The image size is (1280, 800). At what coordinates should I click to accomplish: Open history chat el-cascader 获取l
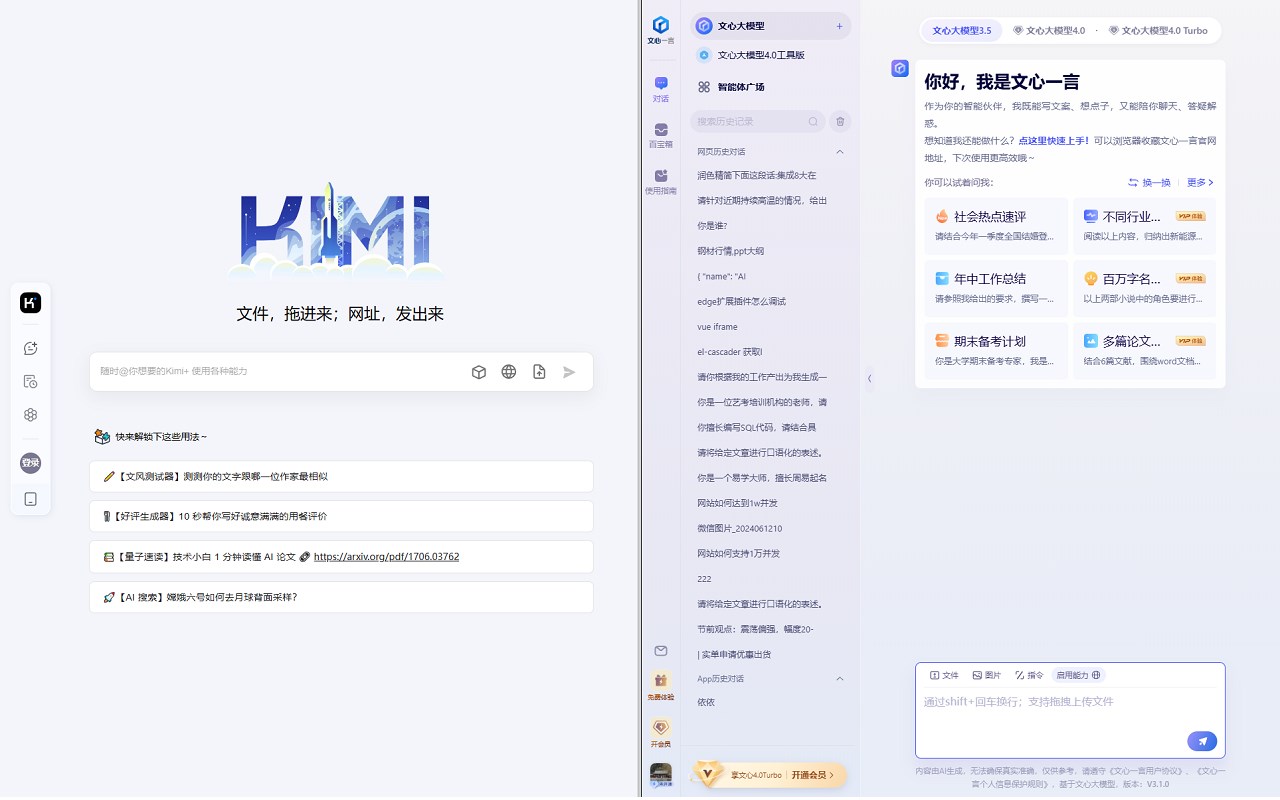click(729, 352)
